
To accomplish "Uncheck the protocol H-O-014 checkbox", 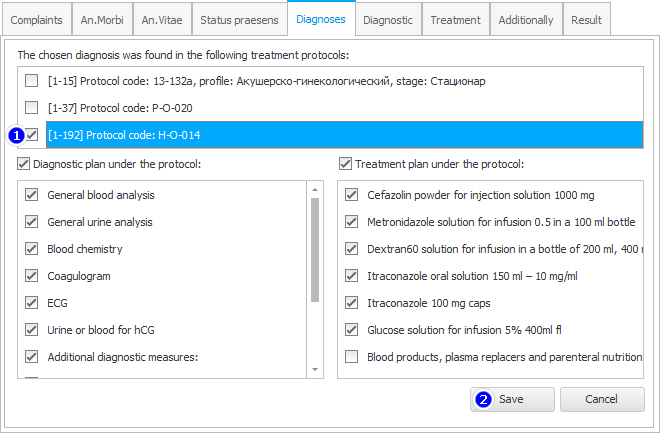I will 32,135.
